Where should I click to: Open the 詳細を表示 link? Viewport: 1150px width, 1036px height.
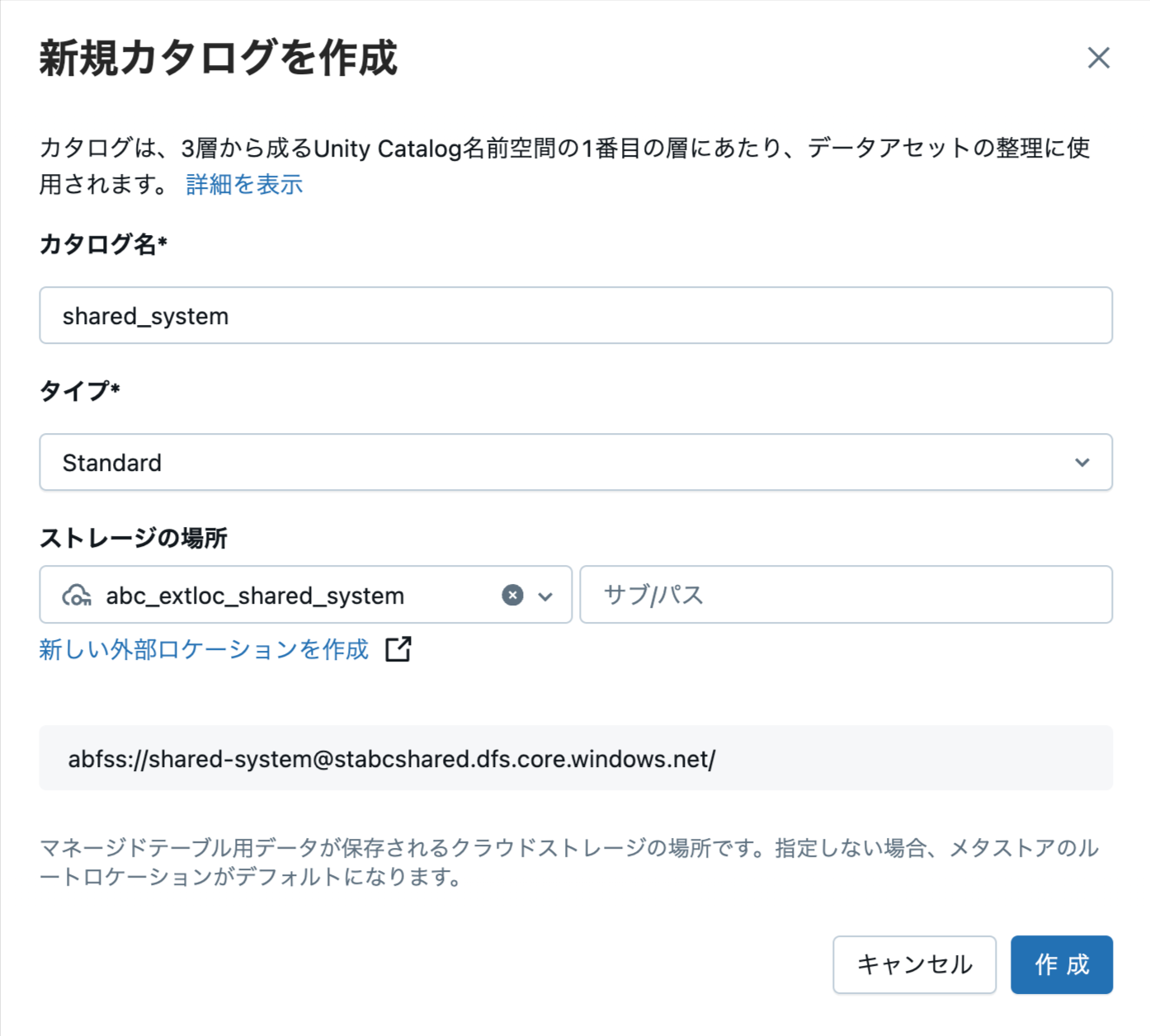244,184
